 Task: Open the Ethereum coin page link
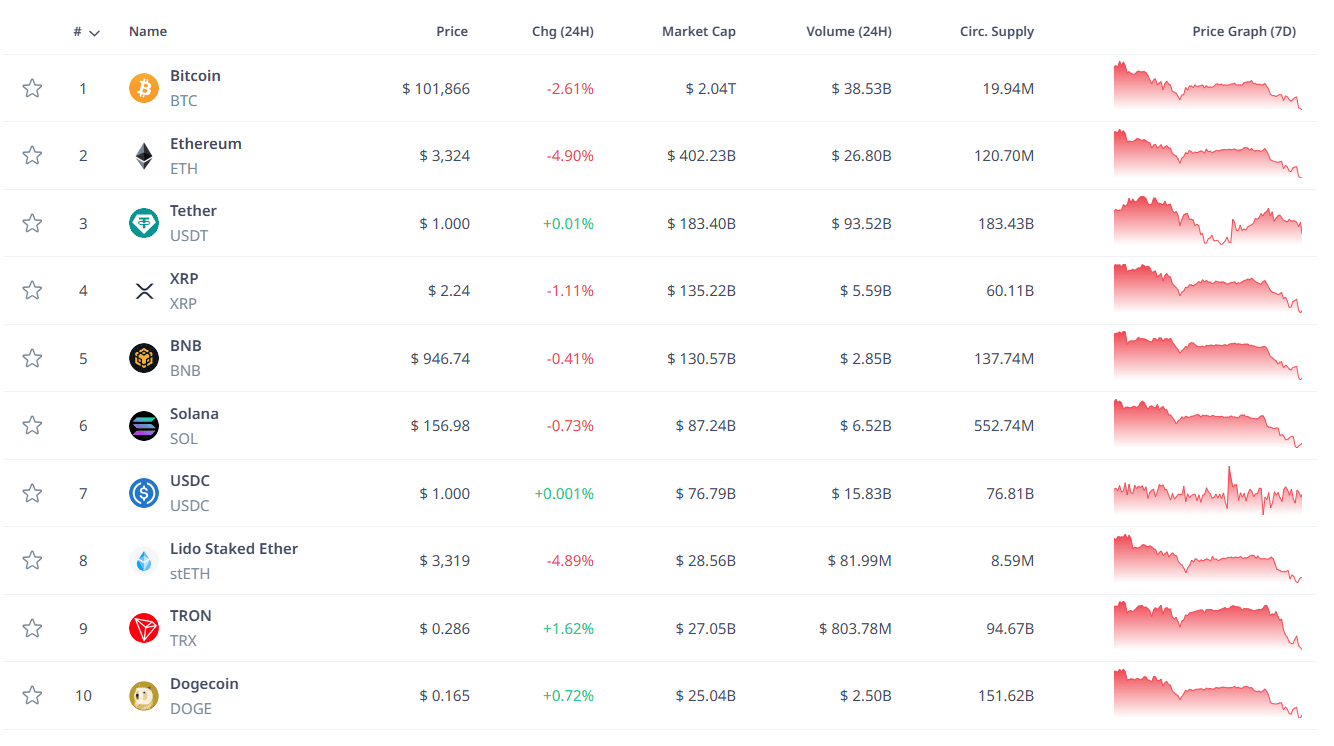(x=206, y=144)
